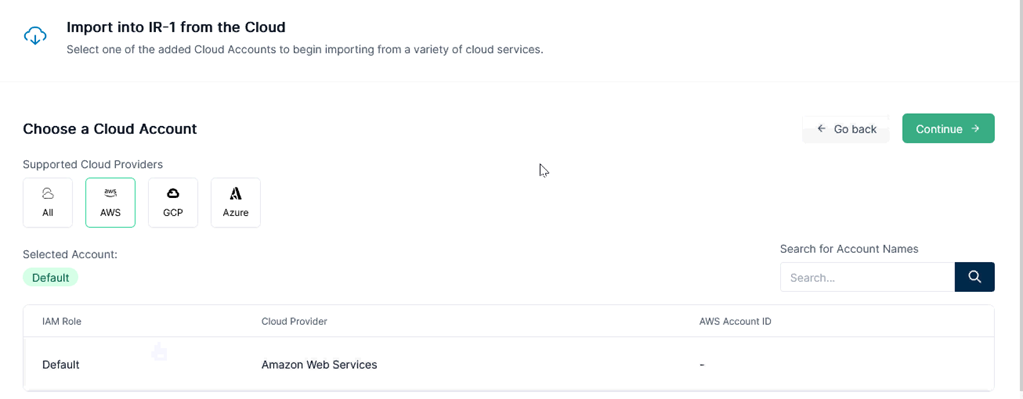The width and height of the screenshot is (1023, 399).
Task: Click the Choose a Cloud Account heading
Action: pos(110,129)
